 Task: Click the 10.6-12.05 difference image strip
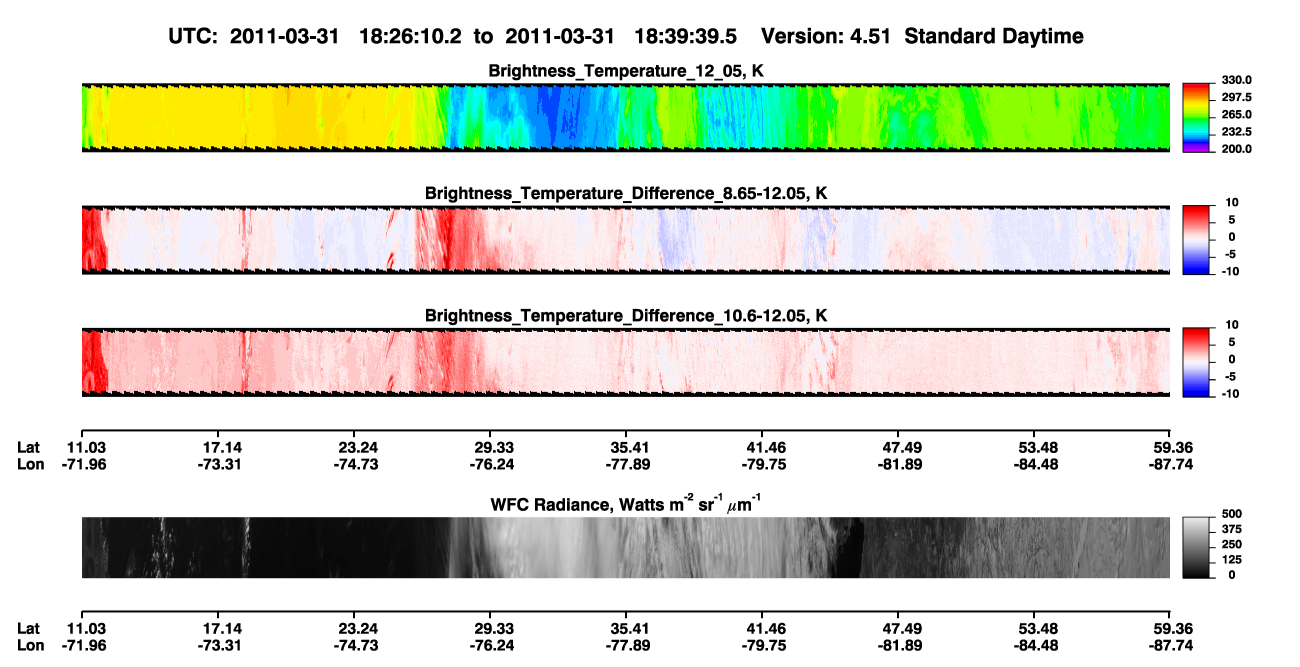tap(625, 362)
